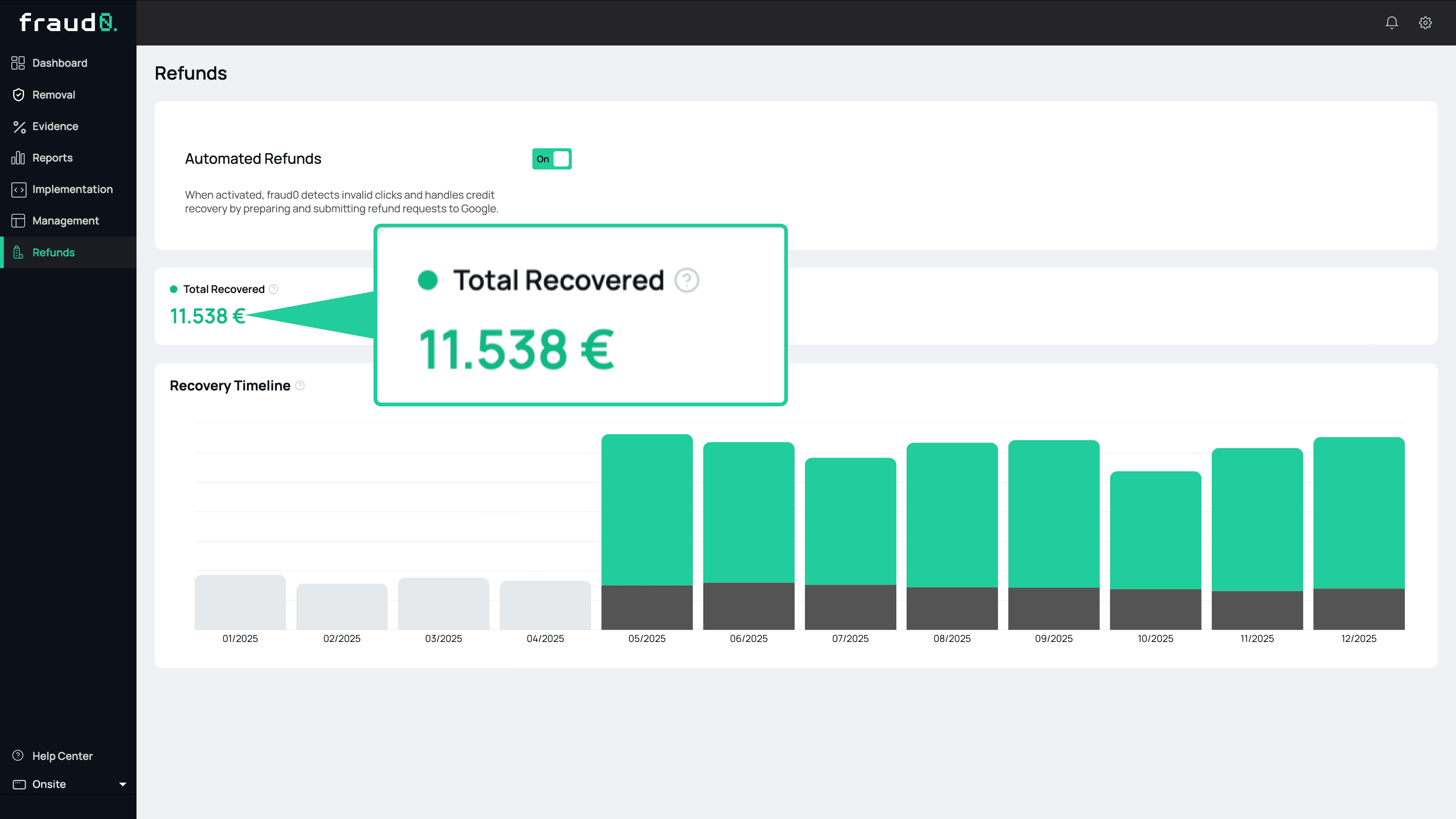Switch to the Refunds page
Screen dimensions: 1456x819
pos(53,252)
